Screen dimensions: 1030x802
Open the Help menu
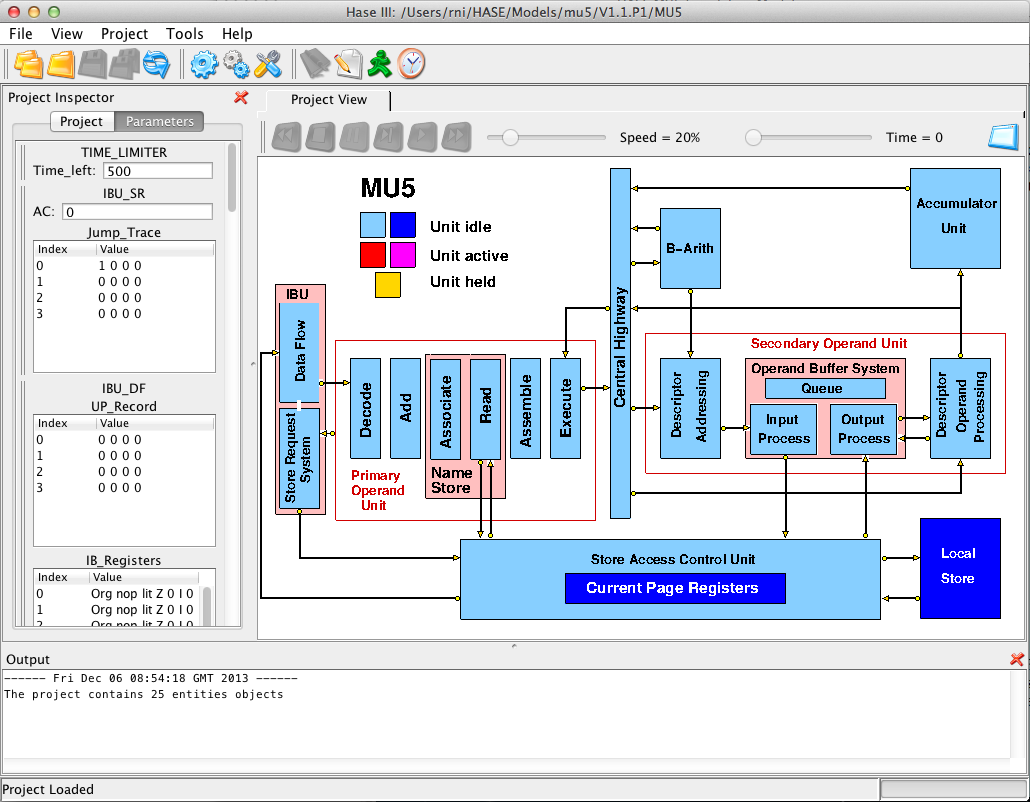click(x=237, y=33)
